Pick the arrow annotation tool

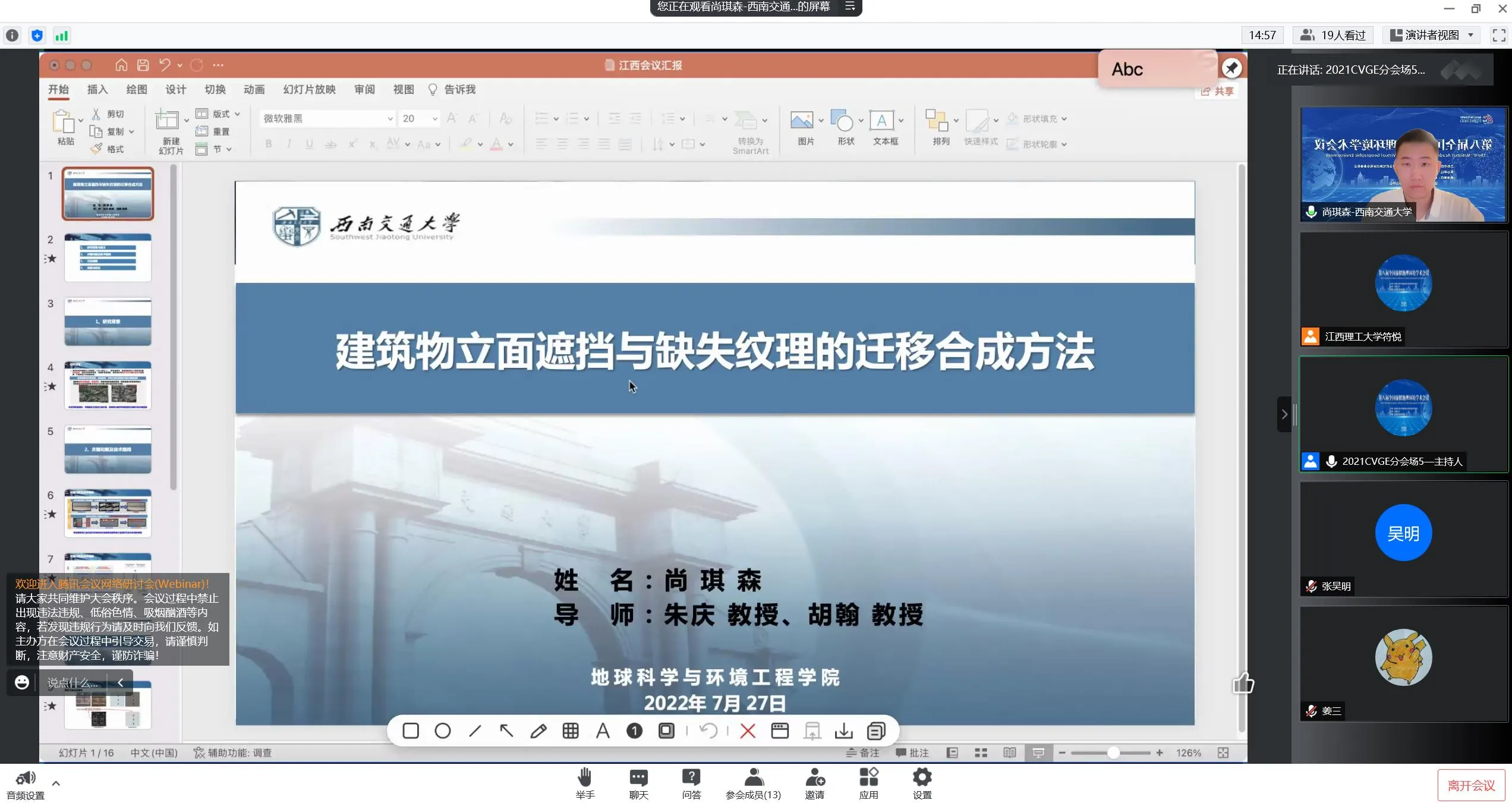[506, 730]
